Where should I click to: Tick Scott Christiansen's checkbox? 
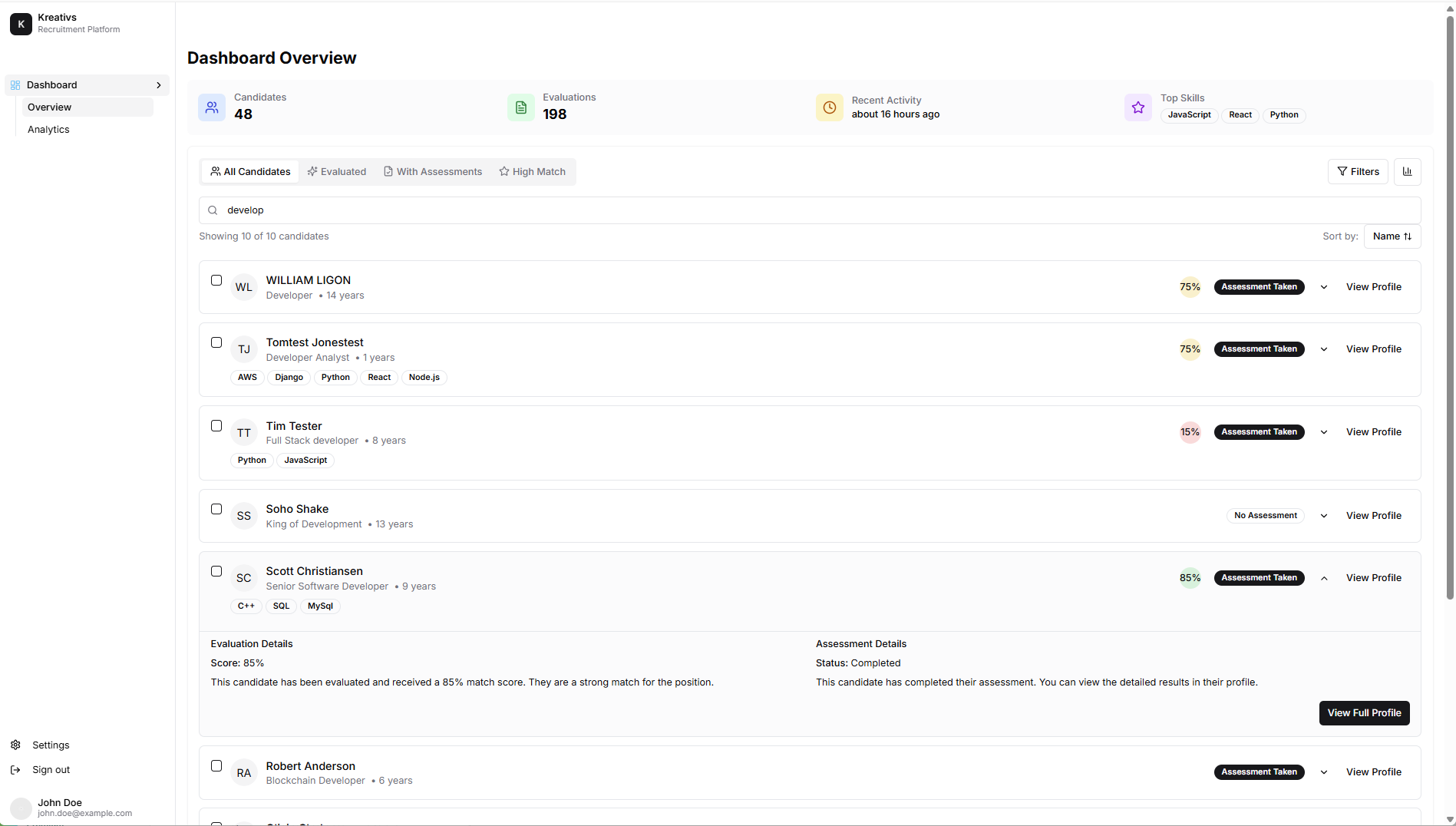click(216, 571)
